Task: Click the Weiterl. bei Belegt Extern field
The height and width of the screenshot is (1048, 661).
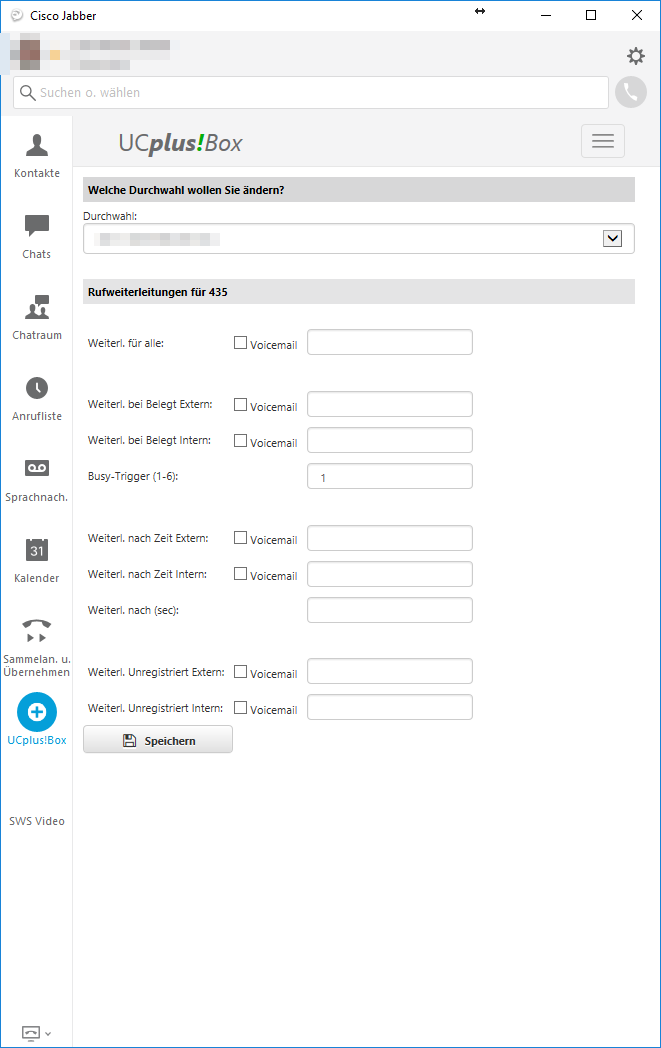Action: 390,404
